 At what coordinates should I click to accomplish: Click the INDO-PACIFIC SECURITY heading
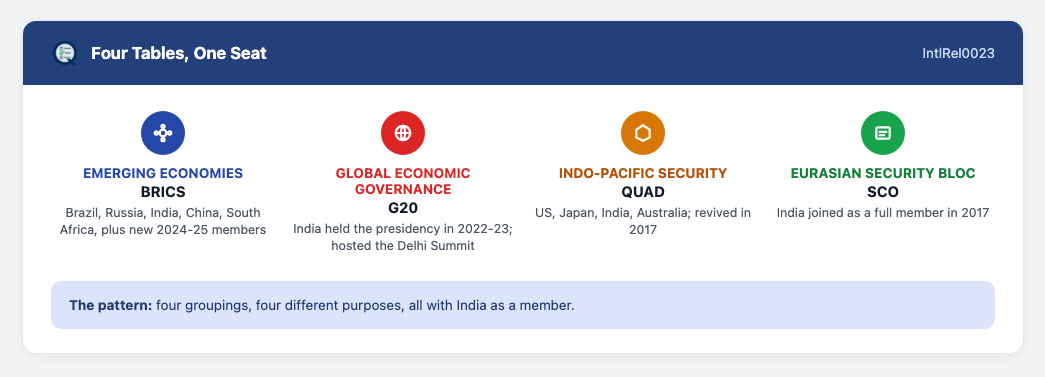pos(643,173)
